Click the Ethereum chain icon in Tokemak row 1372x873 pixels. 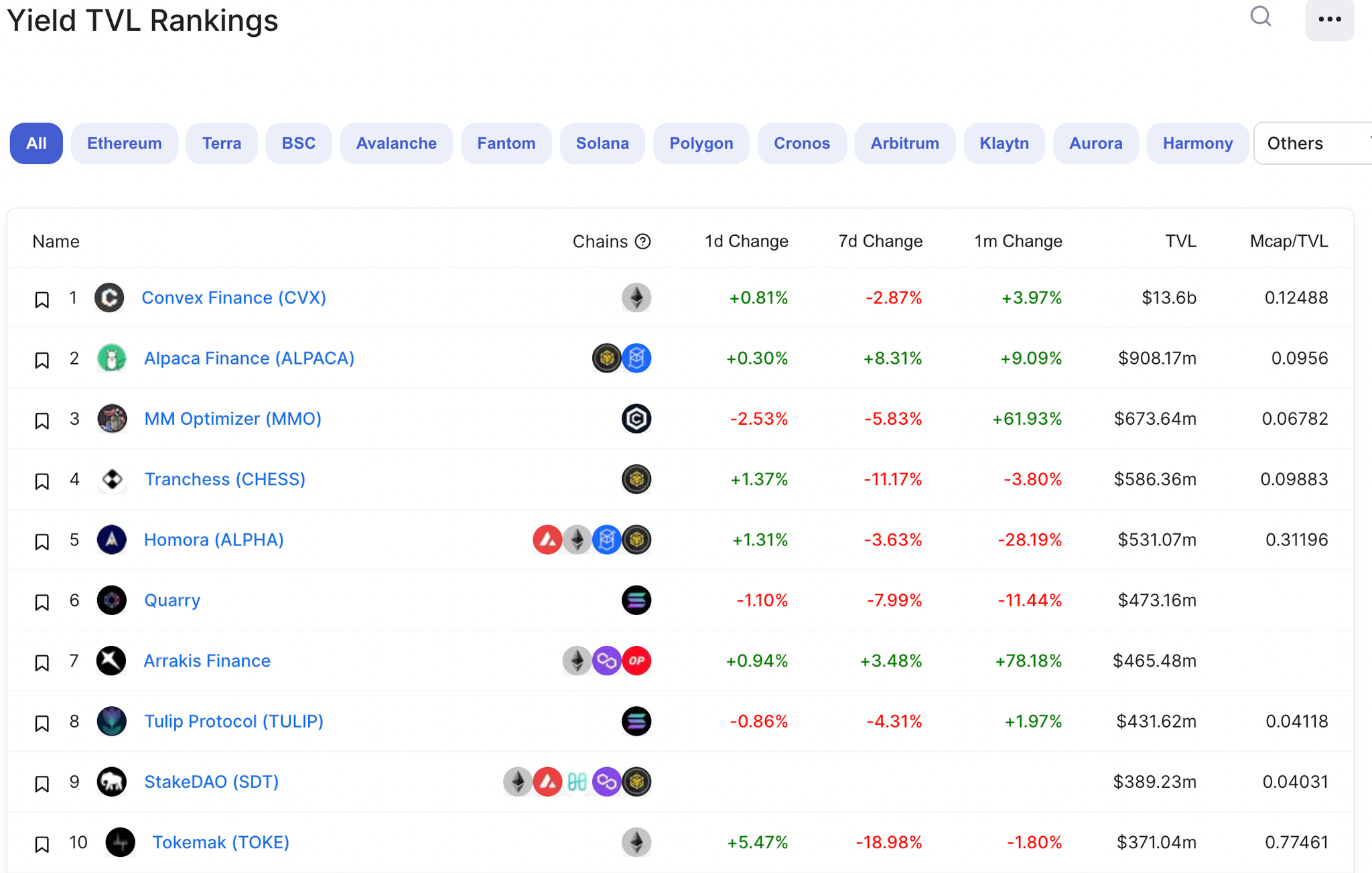pyautogui.click(x=636, y=842)
